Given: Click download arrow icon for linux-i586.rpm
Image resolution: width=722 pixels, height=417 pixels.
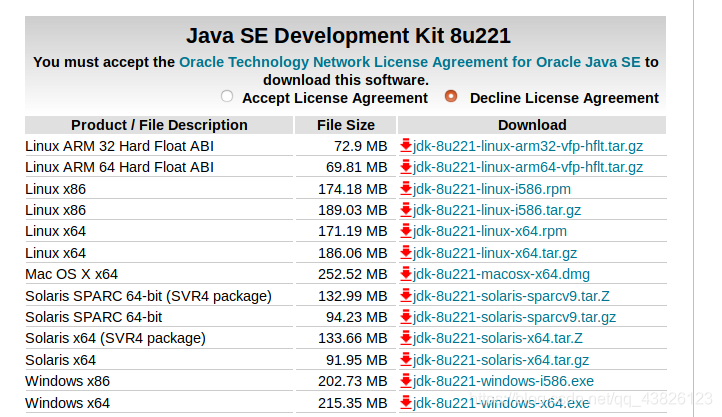Looking at the screenshot, I should (x=406, y=189).
